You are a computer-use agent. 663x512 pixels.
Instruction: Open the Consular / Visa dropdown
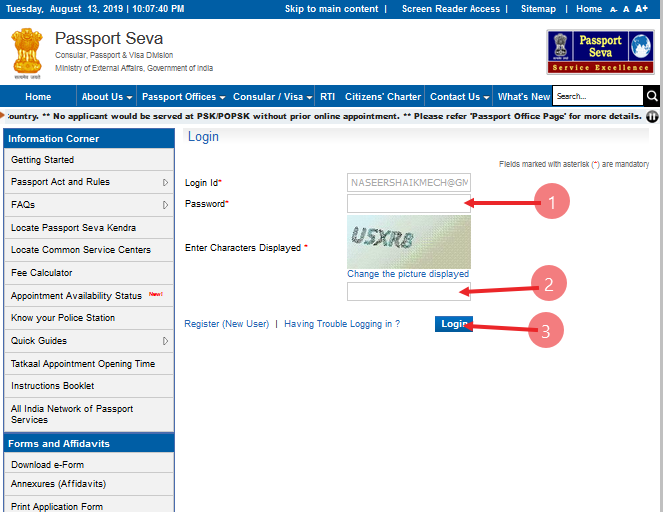[272, 97]
